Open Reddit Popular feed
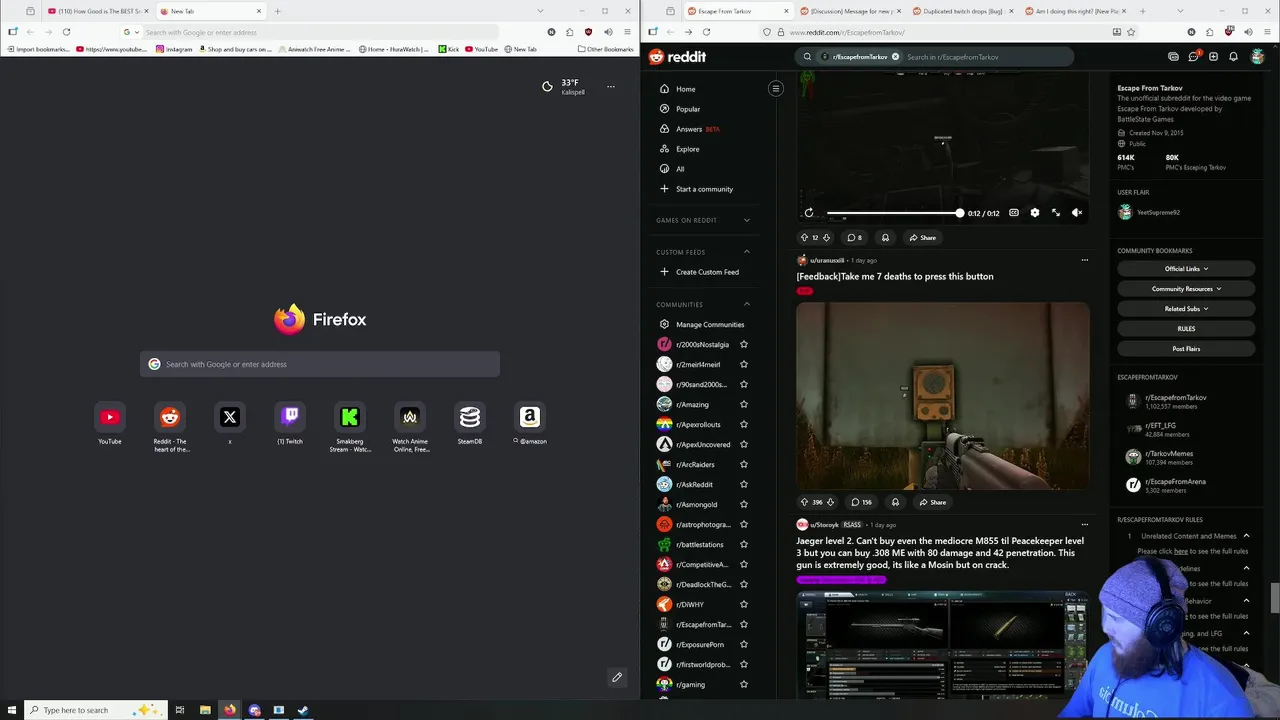This screenshot has height=720, width=1280. [688, 109]
